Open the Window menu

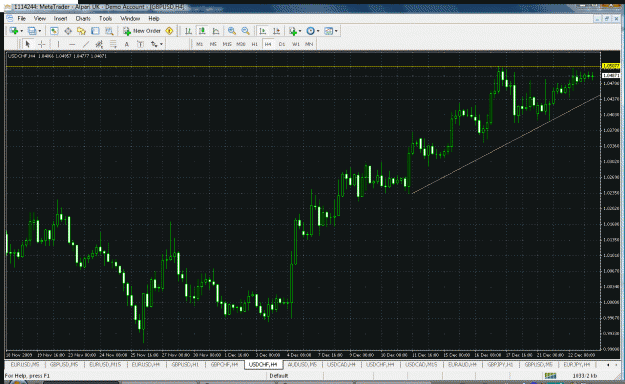130,18
